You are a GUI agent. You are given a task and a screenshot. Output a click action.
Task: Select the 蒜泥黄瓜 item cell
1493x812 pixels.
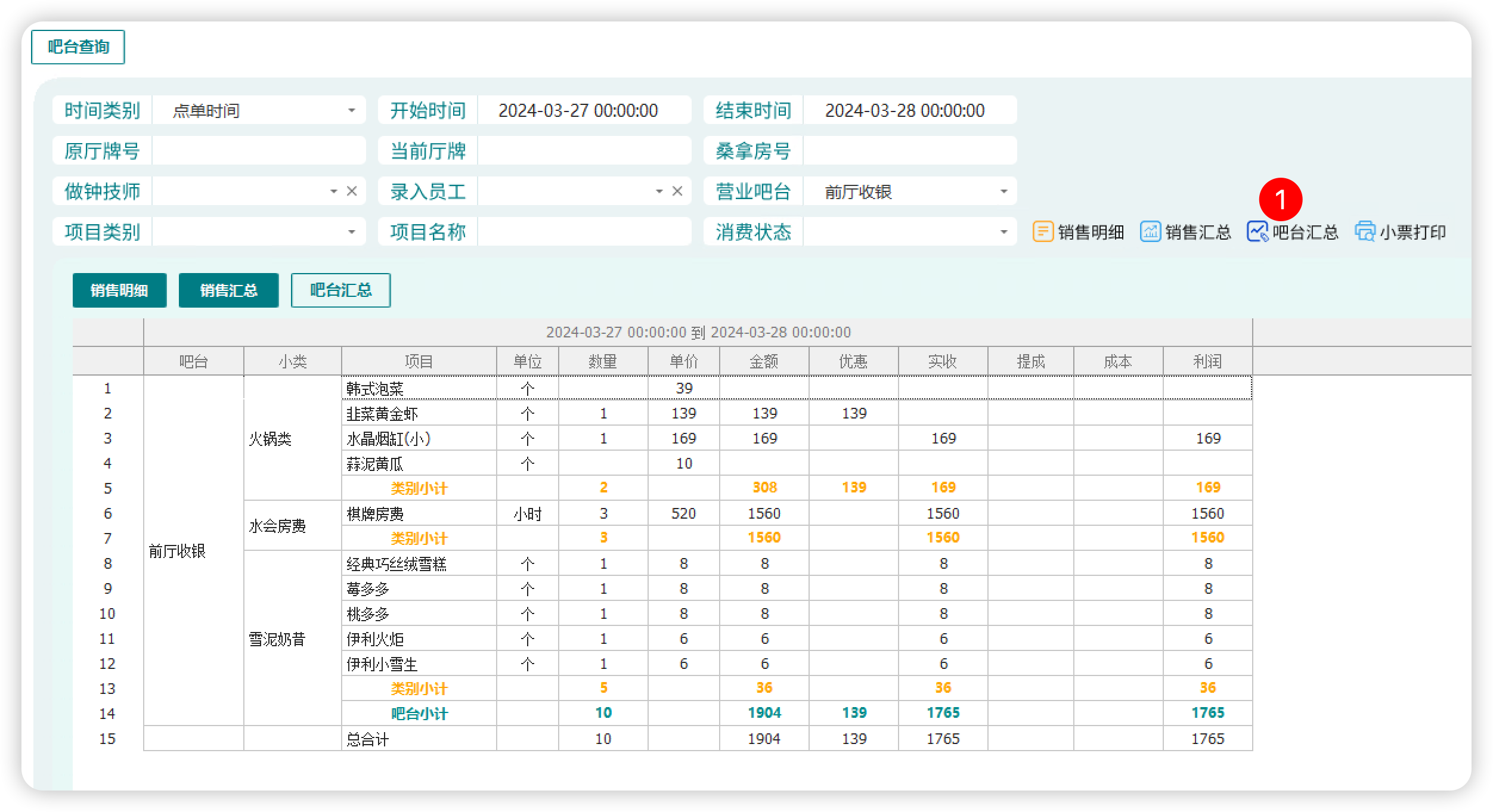[419, 463]
